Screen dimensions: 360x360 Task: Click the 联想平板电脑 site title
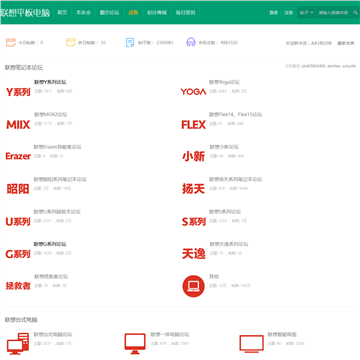coord(25,13)
